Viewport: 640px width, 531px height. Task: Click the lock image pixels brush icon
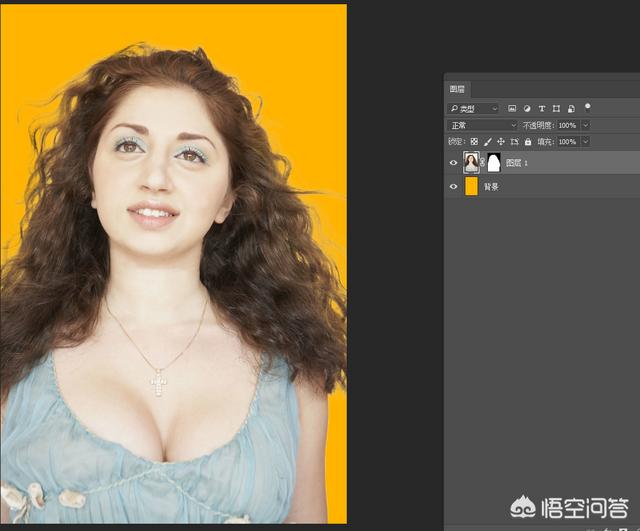tap(487, 142)
